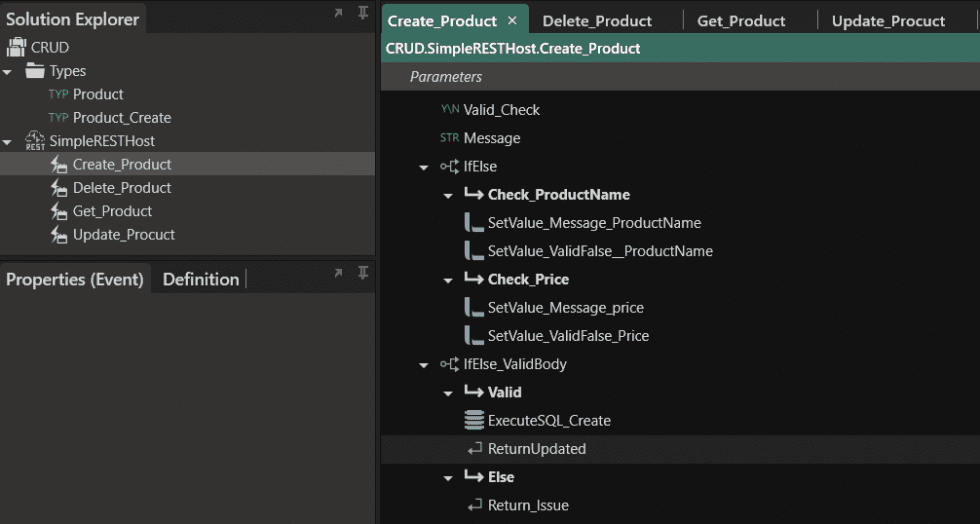Collapse the Types folder node
The width and height of the screenshot is (980, 524).
pos(8,72)
